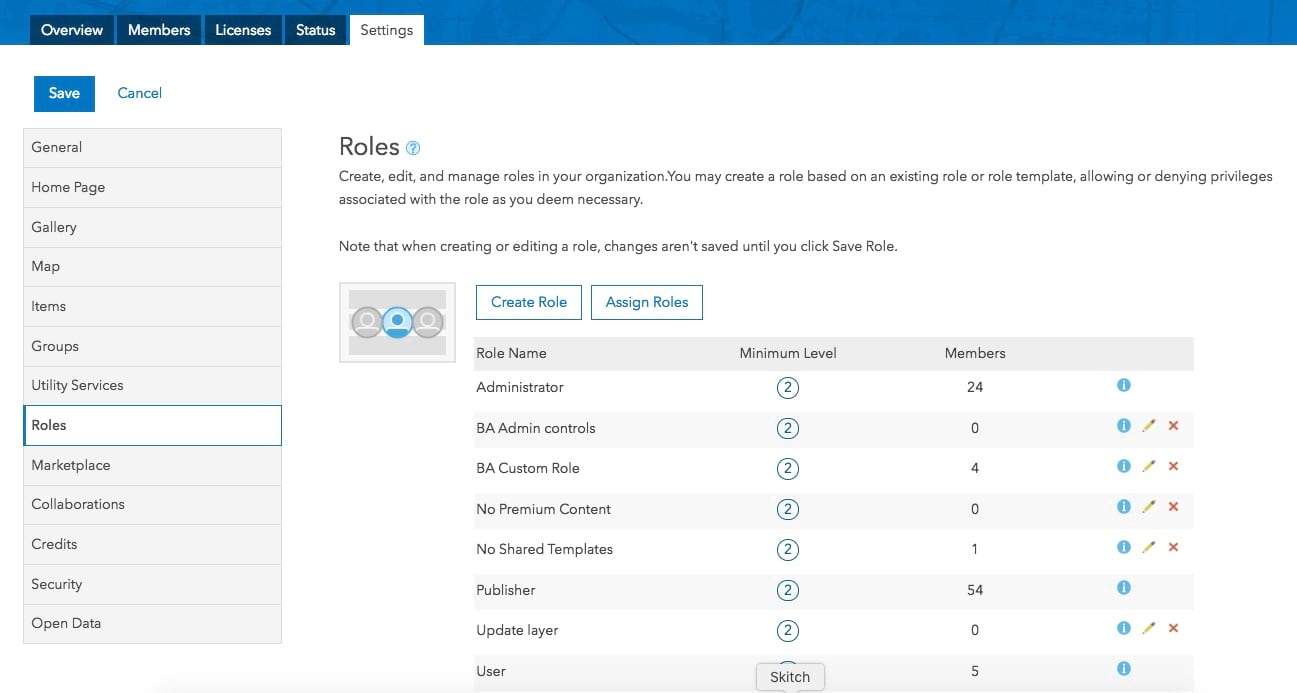The height and width of the screenshot is (693, 1297).
Task: View info for the Administrator role
Action: click(1123, 385)
